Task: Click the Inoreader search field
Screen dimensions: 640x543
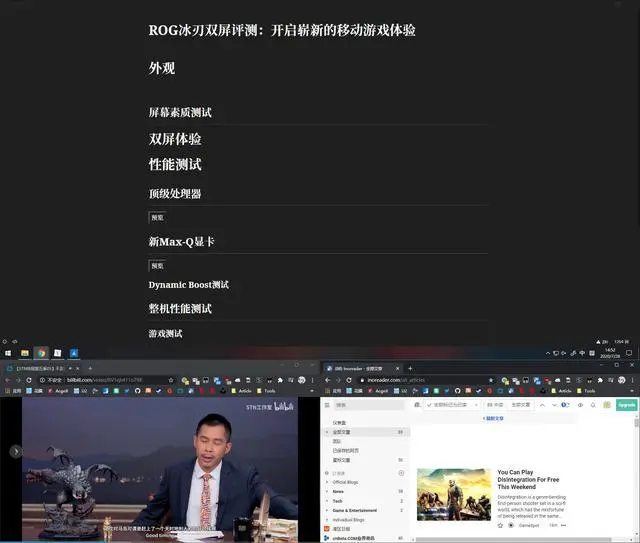Action: tap(365, 405)
